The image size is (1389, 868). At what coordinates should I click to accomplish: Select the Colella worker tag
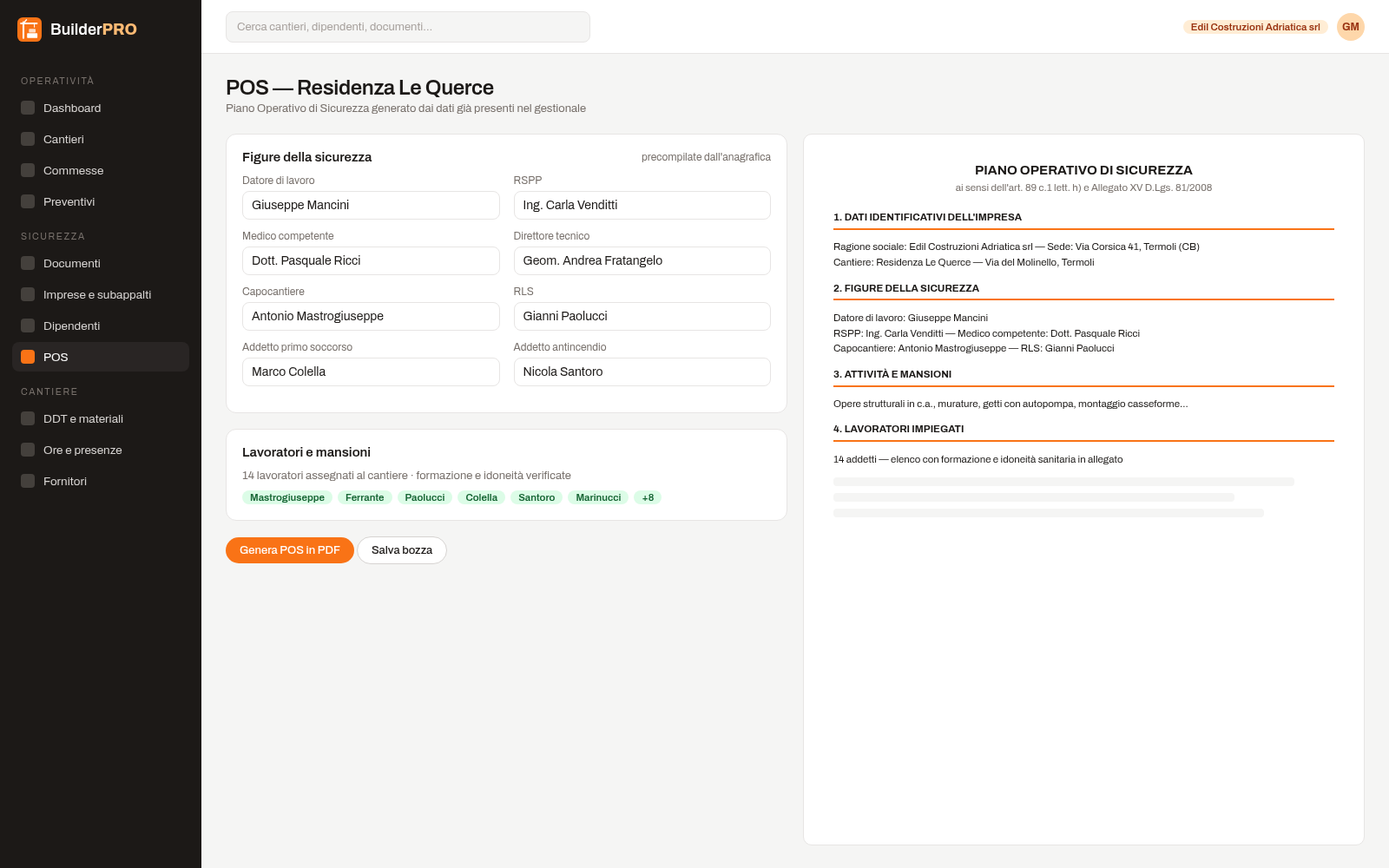tap(482, 497)
